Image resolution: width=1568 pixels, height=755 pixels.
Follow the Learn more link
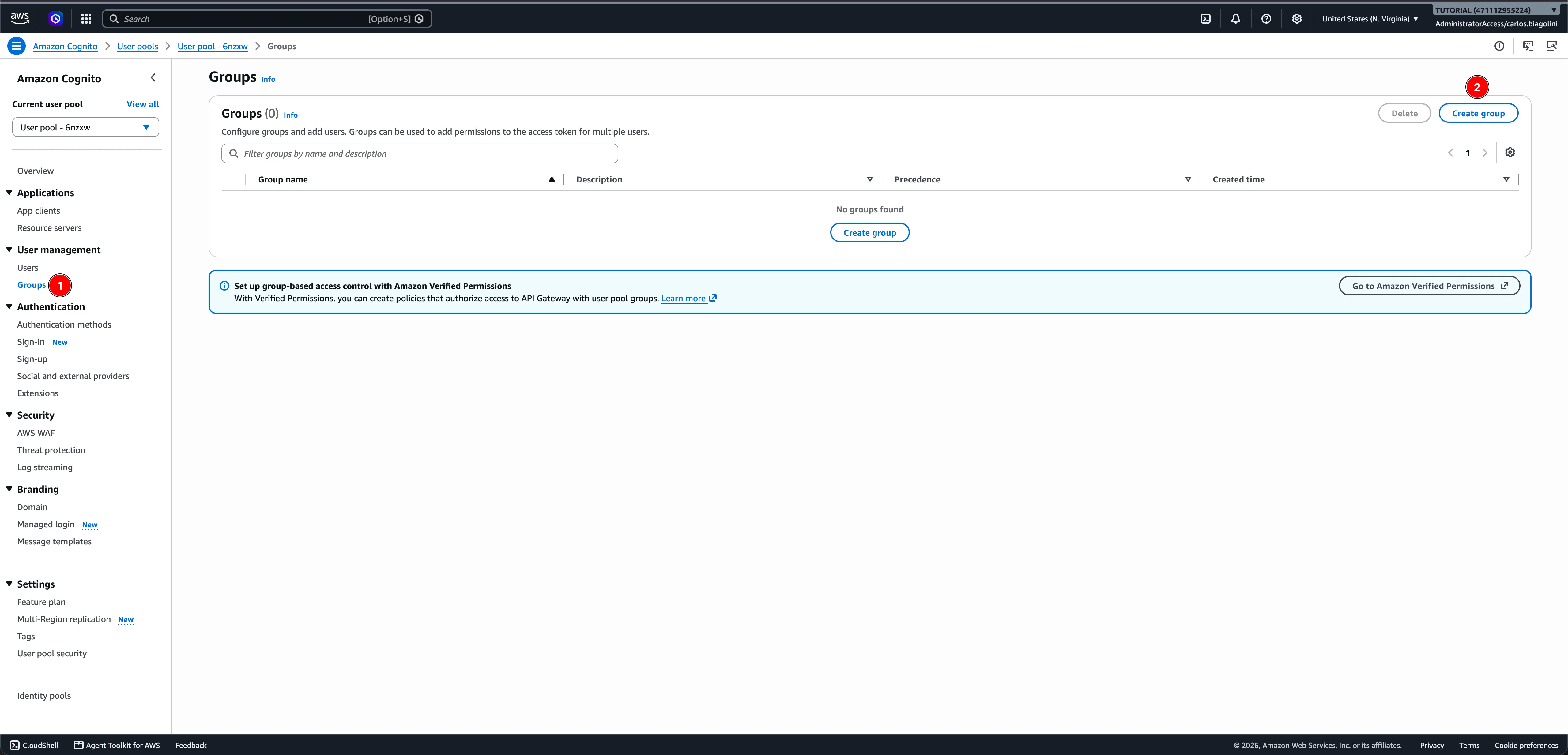tap(688, 298)
